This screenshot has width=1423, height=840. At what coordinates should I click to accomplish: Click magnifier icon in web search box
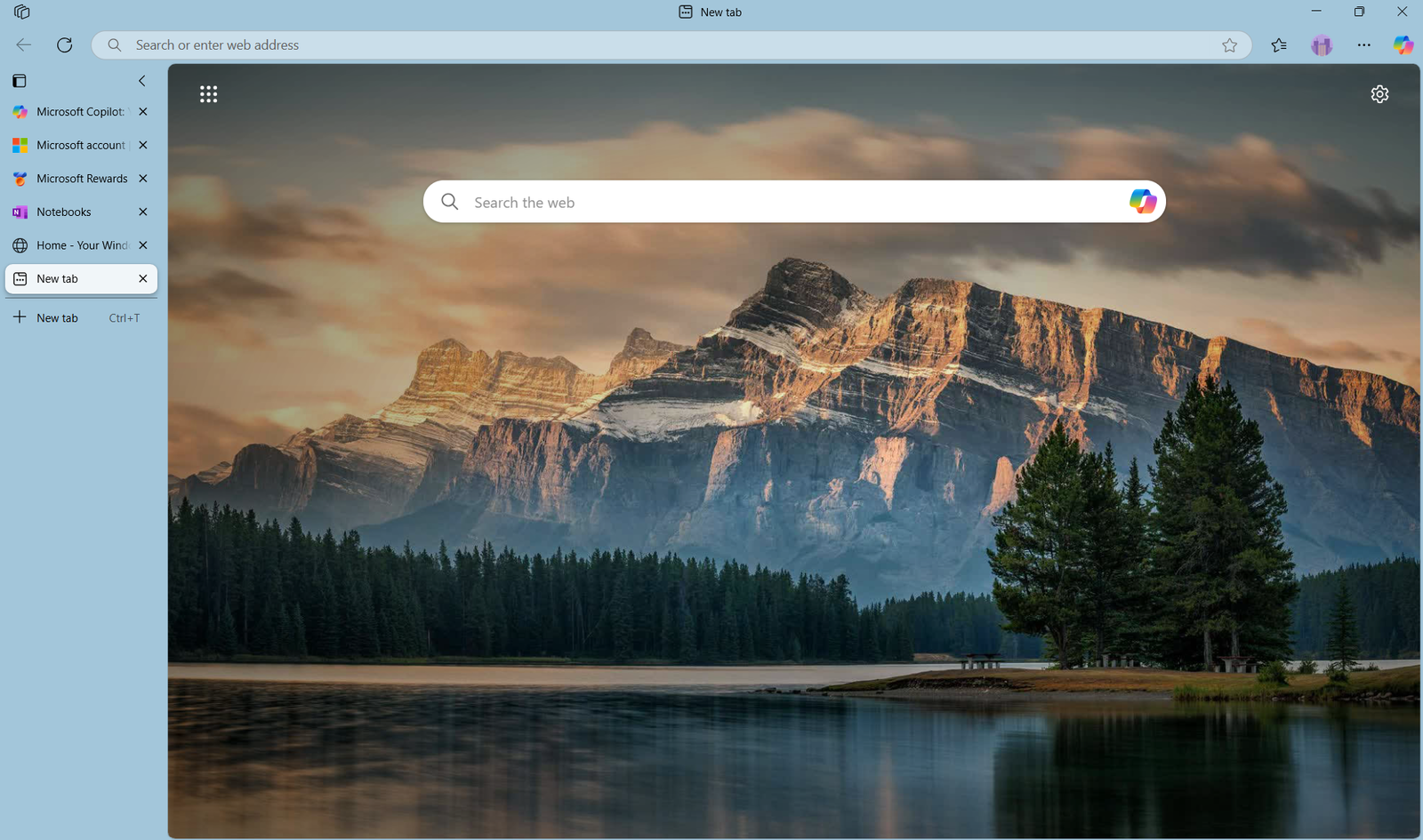tap(450, 202)
